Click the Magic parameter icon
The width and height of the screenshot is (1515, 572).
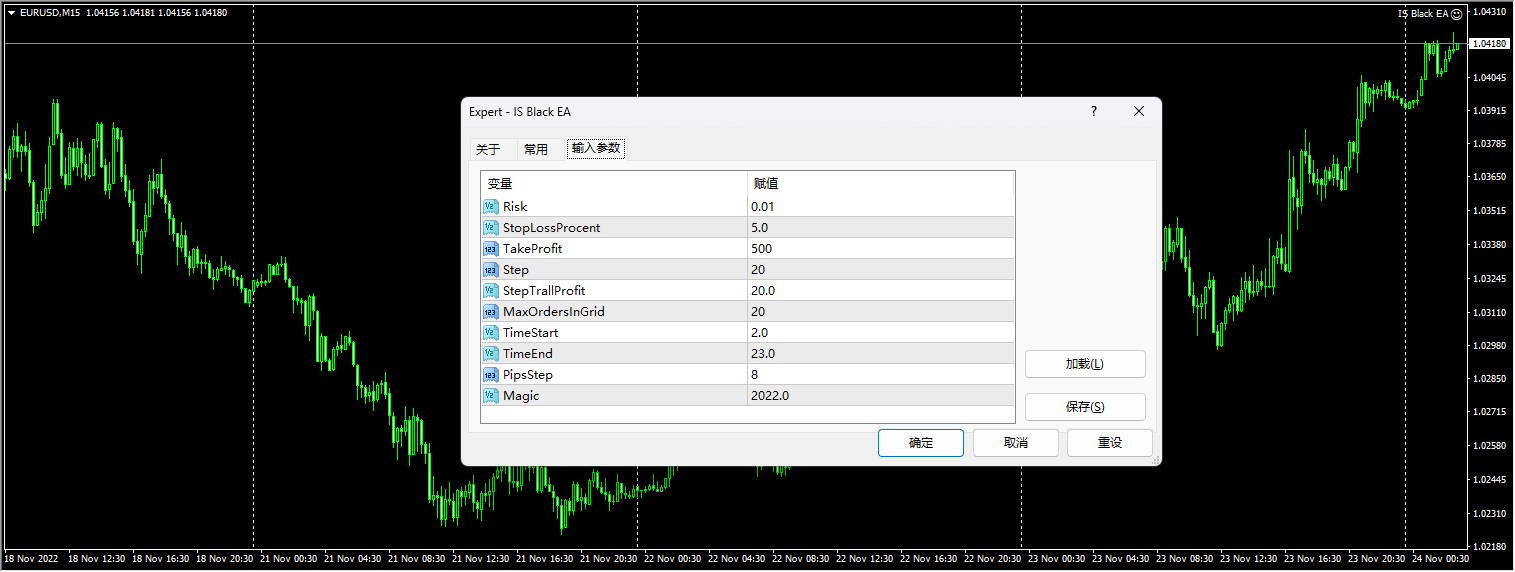click(x=490, y=396)
